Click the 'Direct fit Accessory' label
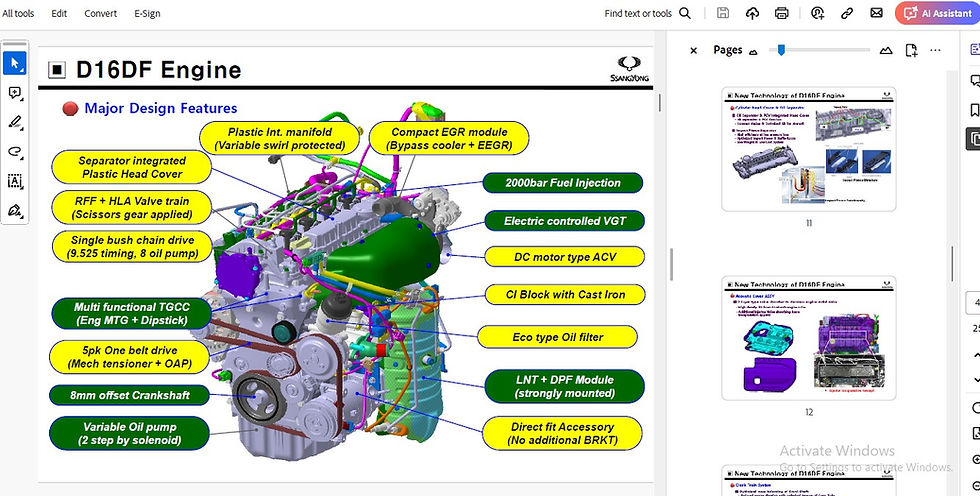980x496 pixels. [563, 434]
